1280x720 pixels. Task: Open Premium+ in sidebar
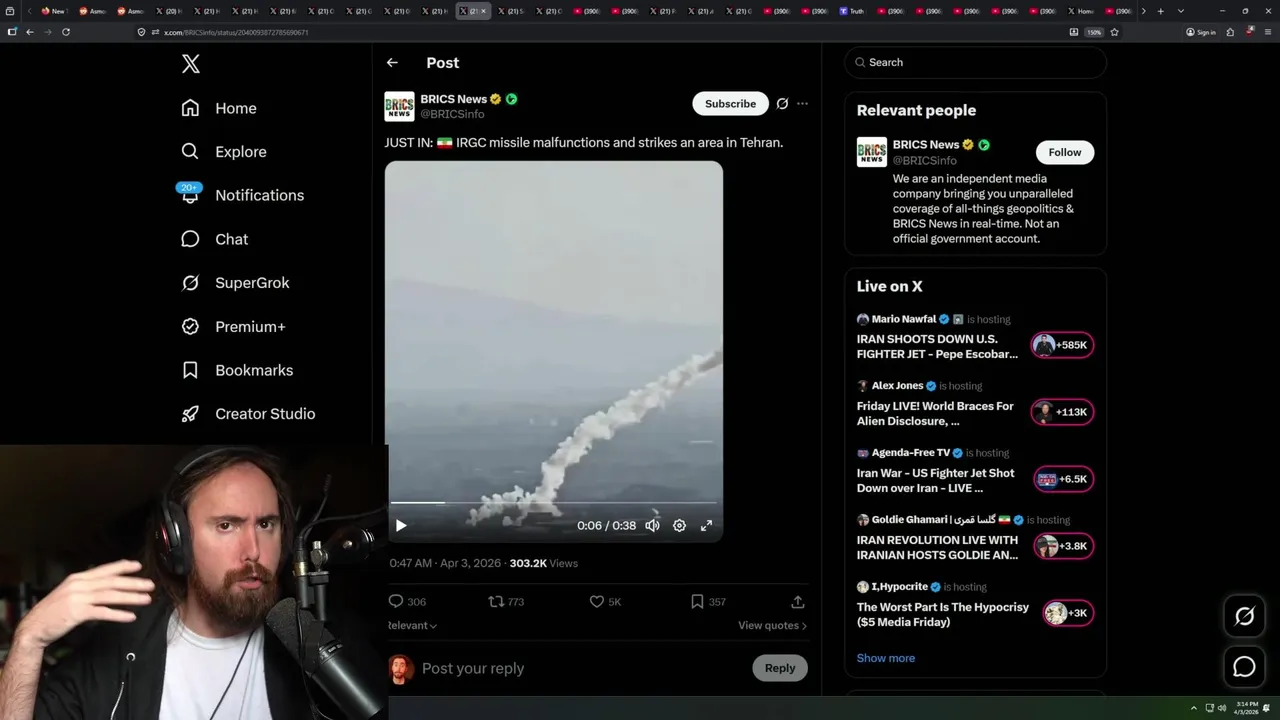tap(233, 327)
